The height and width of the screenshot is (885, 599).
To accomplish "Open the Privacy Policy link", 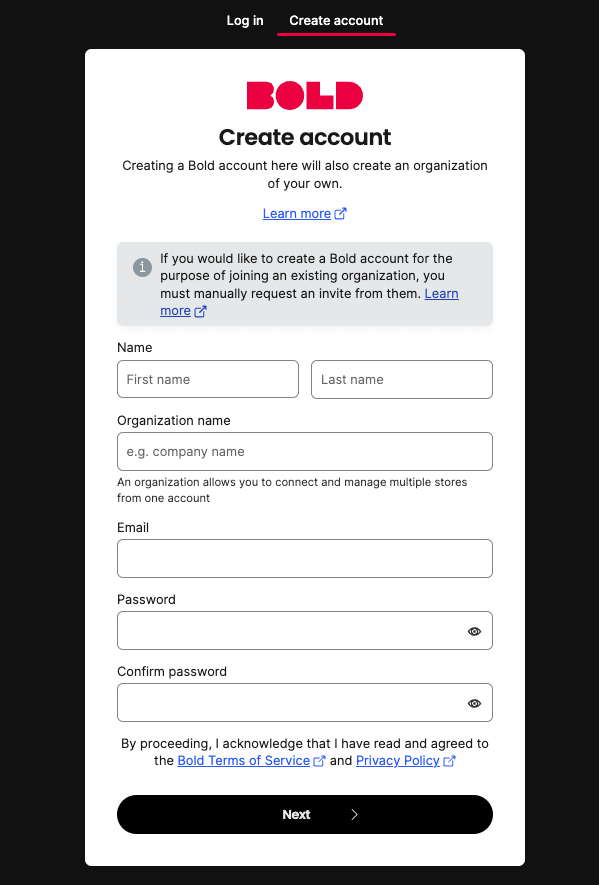I will 398,760.
